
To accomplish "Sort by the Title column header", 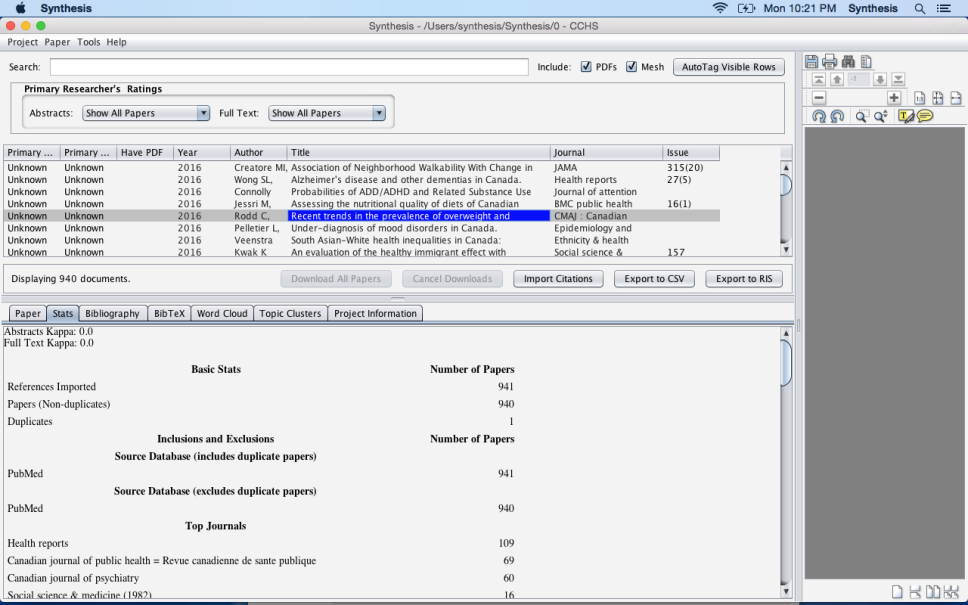I will 419,152.
